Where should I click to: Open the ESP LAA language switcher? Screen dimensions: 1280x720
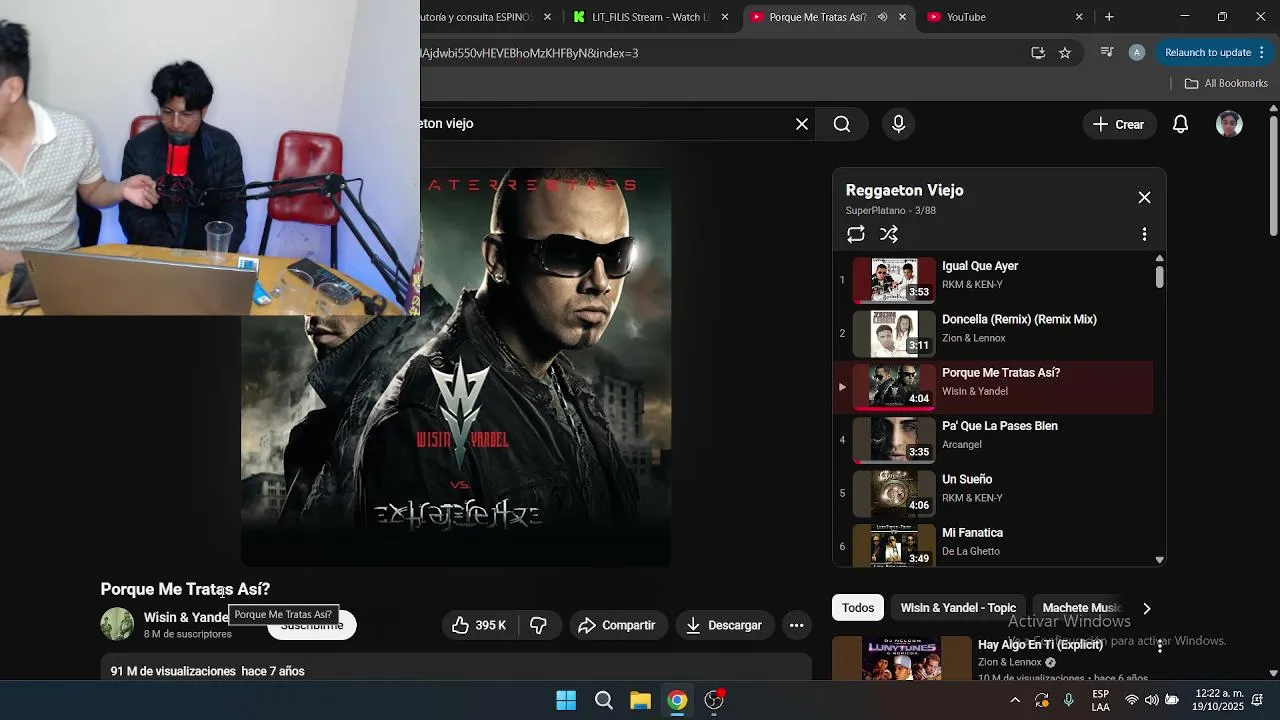(1100, 700)
